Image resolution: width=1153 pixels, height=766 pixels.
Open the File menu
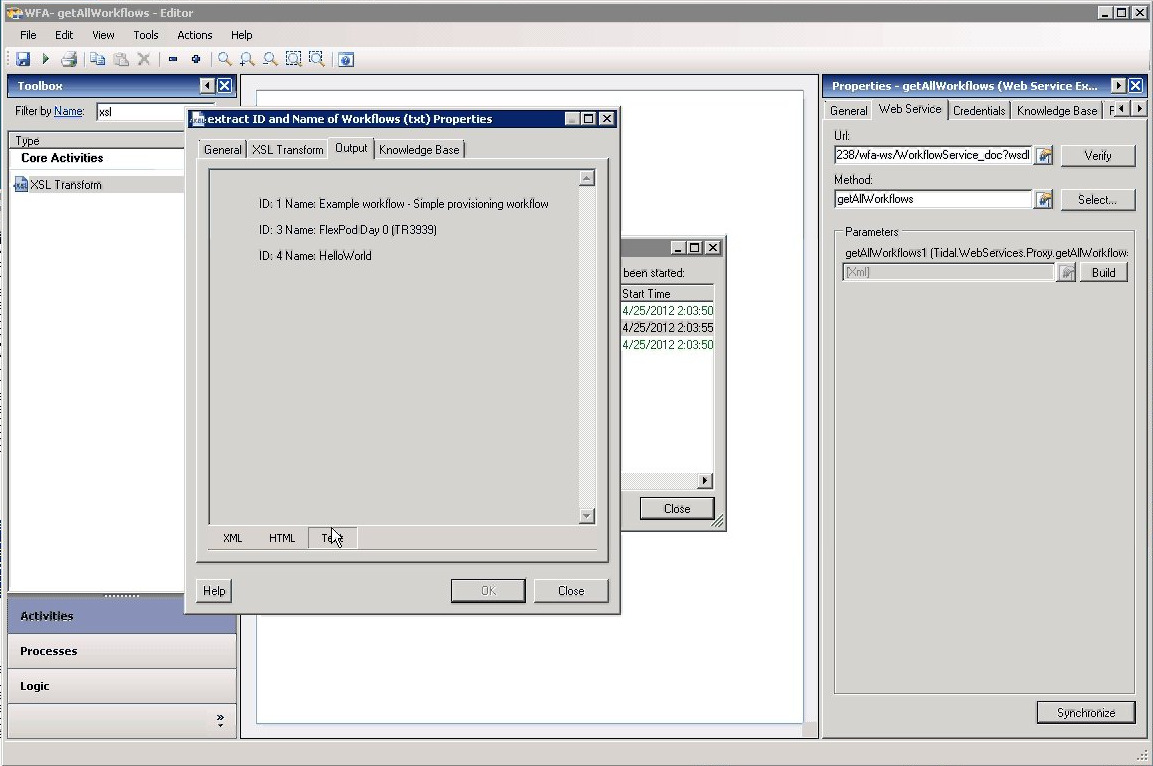[x=28, y=35]
